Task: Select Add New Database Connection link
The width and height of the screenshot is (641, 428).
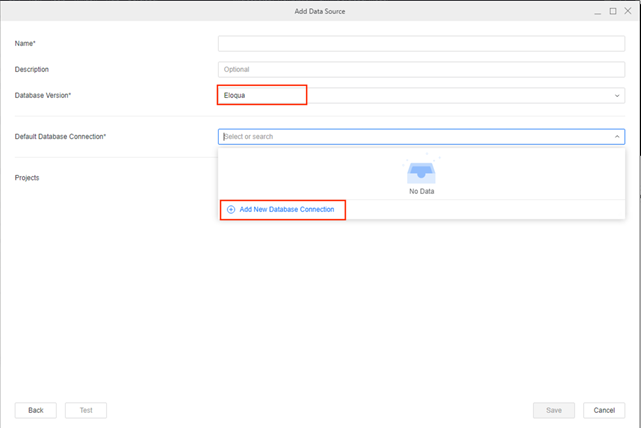Action: (x=287, y=209)
